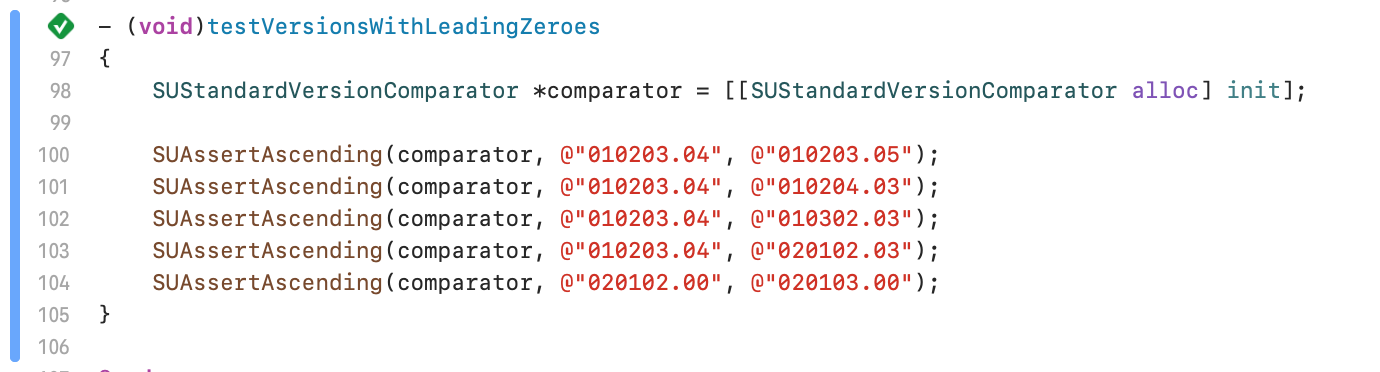Click line number 105 in gutter
The height and width of the screenshot is (372, 1380).
[x=56, y=314]
